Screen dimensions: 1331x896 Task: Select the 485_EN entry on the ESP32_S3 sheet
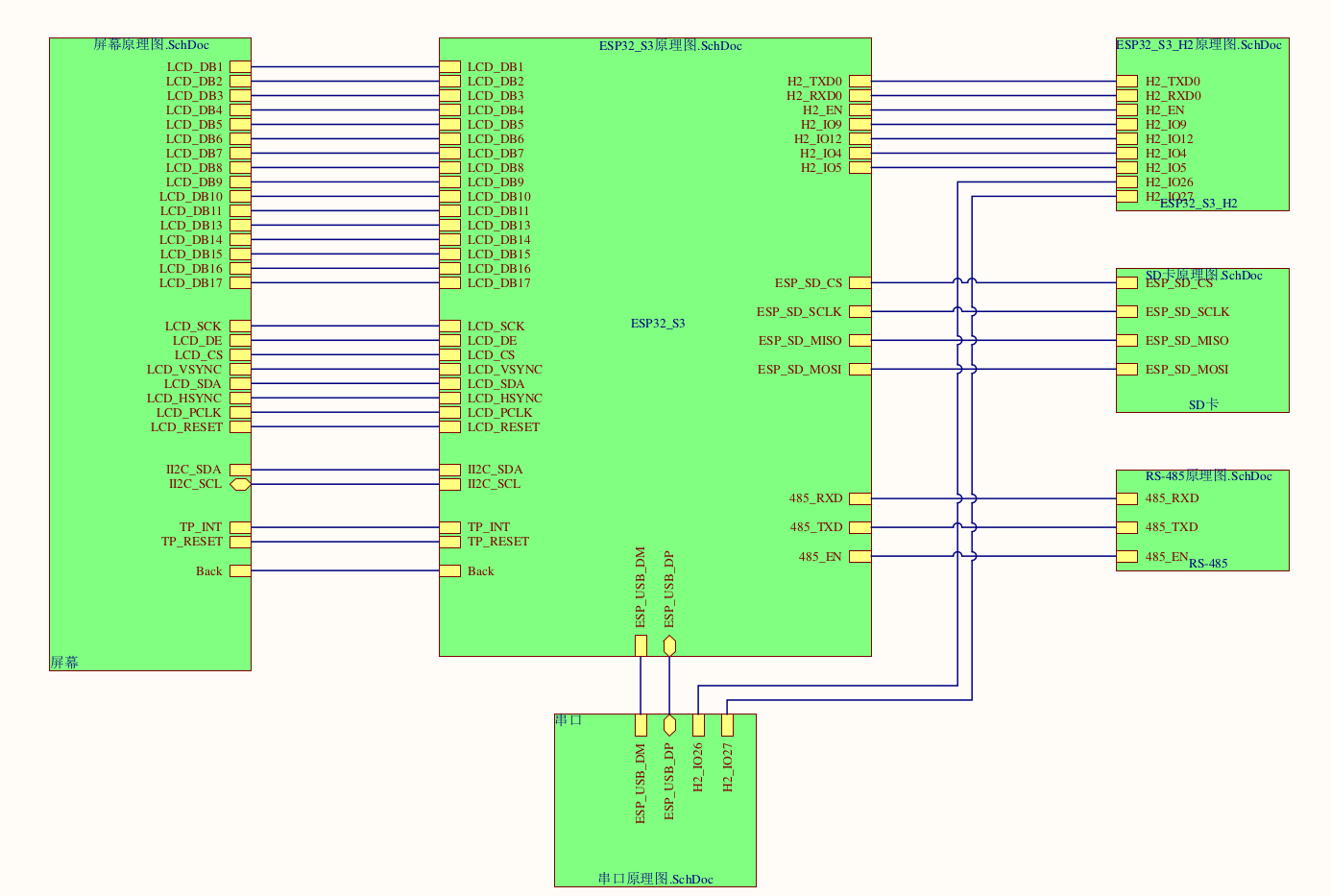point(860,557)
